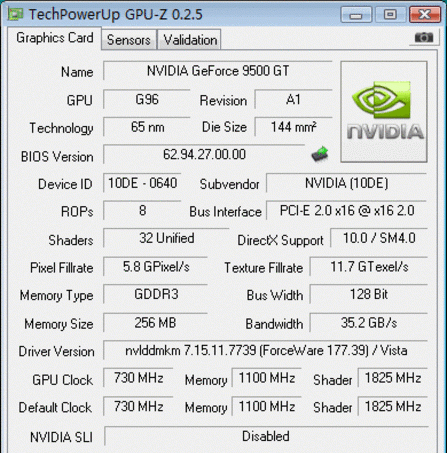Click the "DirectX Support" label
Viewport: 447px width, 453px height.
tap(280, 241)
